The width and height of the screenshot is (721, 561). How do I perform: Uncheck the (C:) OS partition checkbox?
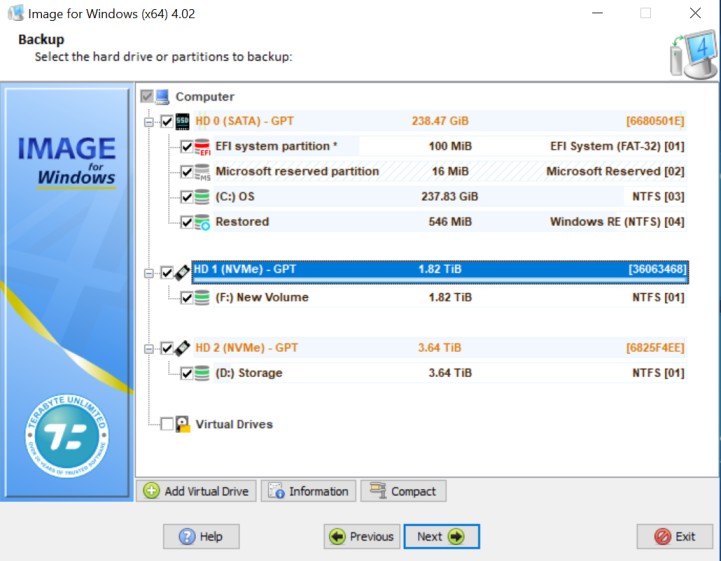186,197
